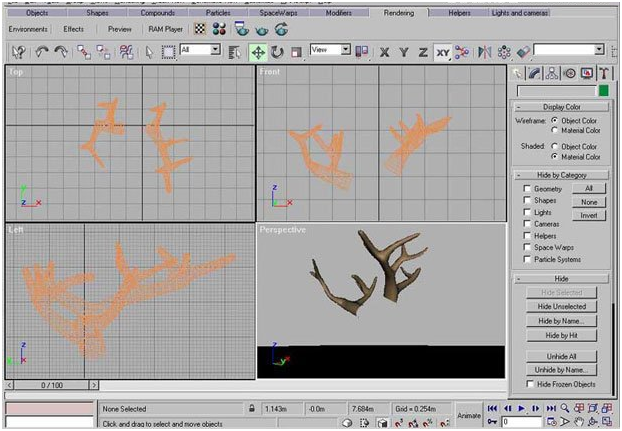Check the Lights hide category box
The width and height of the screenshot is (622, 431).
(527, 212)
